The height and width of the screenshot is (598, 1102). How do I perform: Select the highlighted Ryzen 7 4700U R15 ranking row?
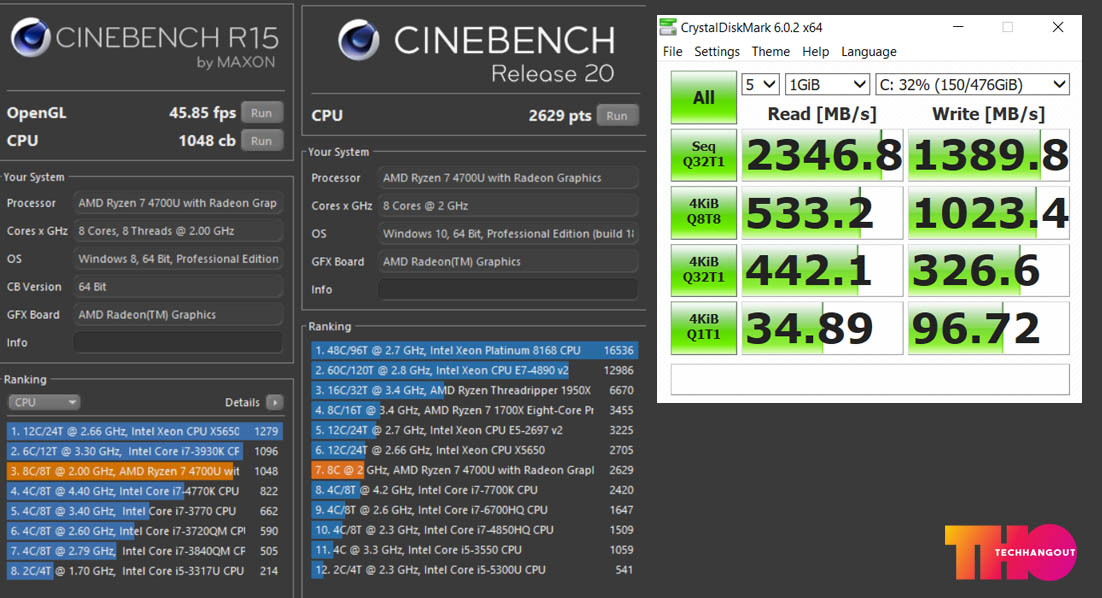(x=145, y=471)
